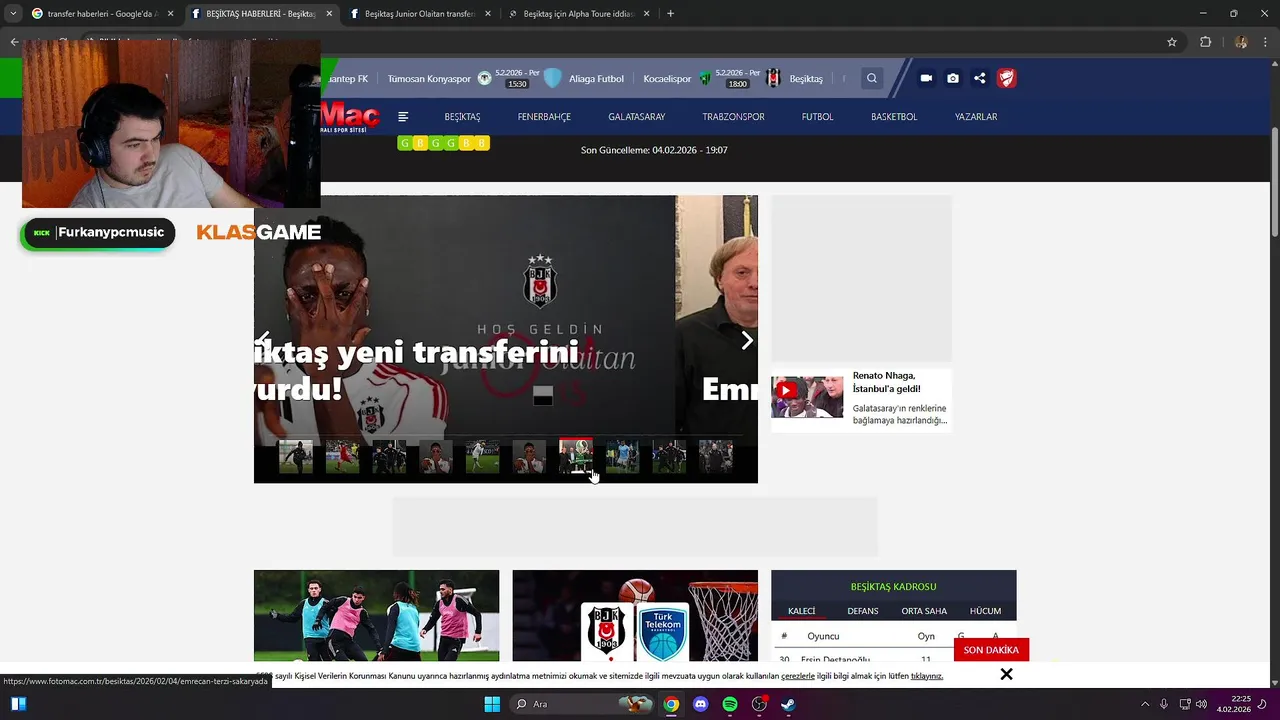Select the HÜCUM squad tab

(x=985, y=611)
